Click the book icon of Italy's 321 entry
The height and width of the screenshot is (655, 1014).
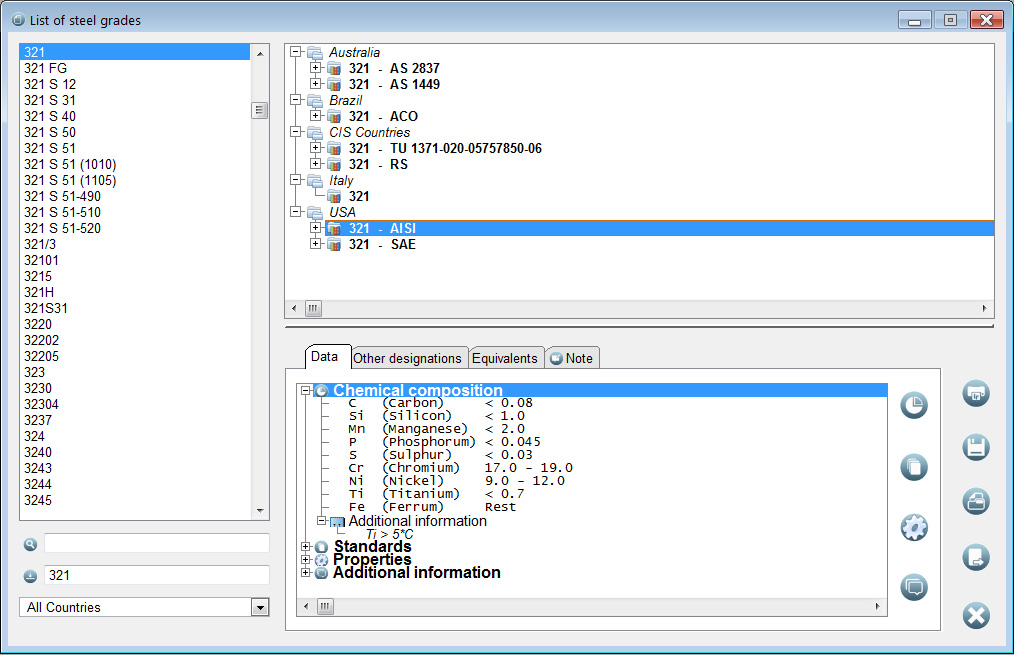pyautogui.click(x=334, y=197)
